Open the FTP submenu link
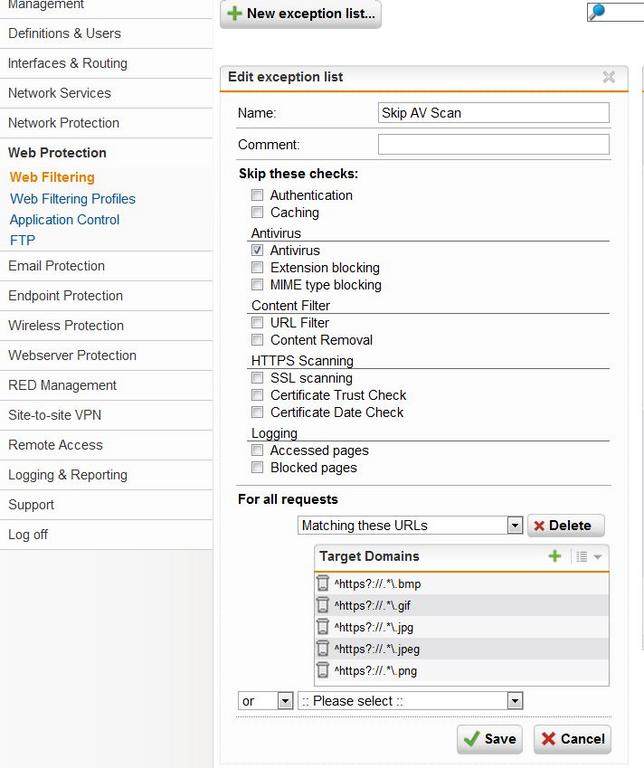644x768 pixels. point(23,240)
